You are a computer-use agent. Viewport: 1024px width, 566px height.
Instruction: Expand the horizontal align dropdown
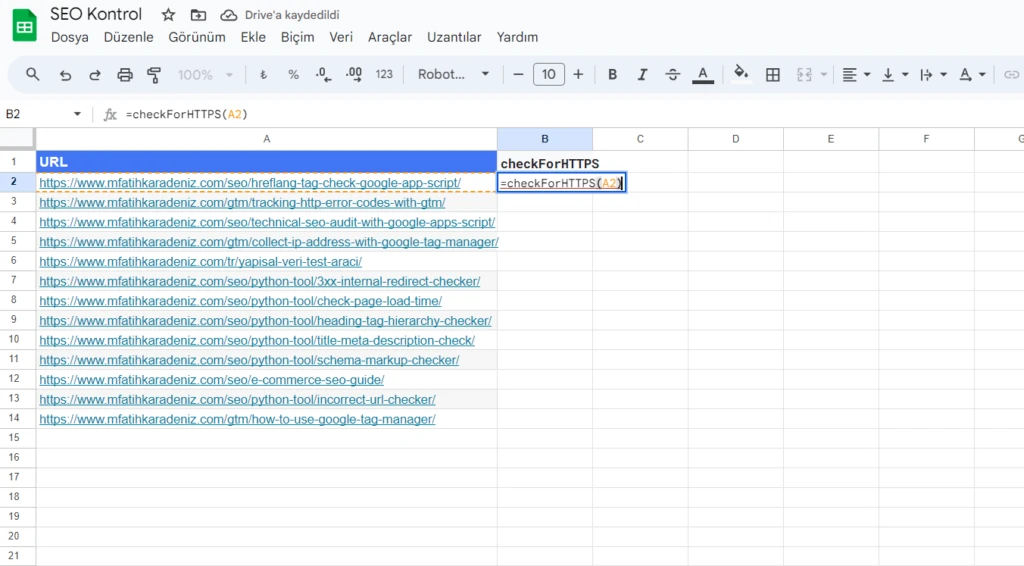[x=856, y=75]
